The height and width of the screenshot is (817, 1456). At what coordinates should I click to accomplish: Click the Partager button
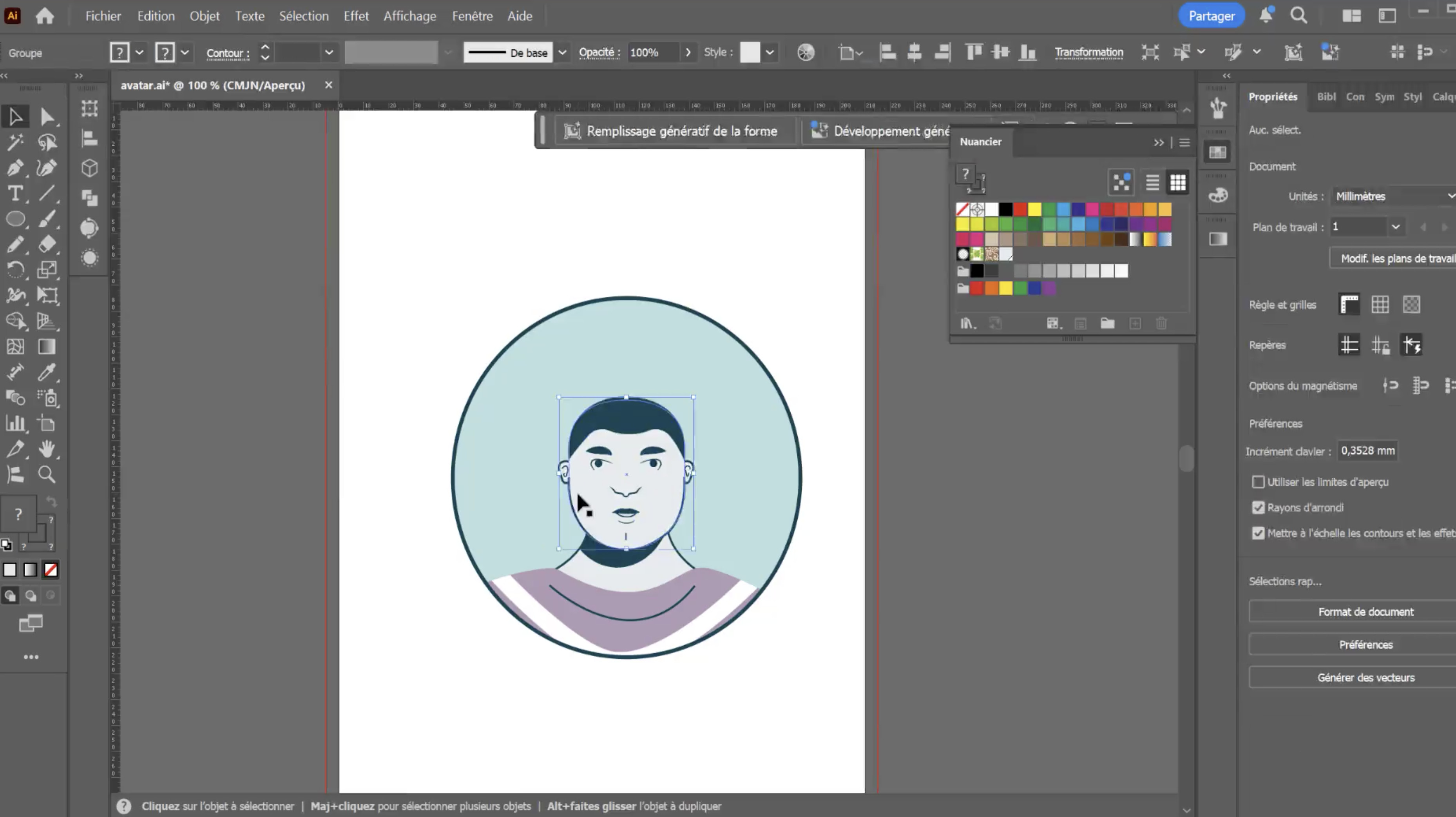point(1211,16)
